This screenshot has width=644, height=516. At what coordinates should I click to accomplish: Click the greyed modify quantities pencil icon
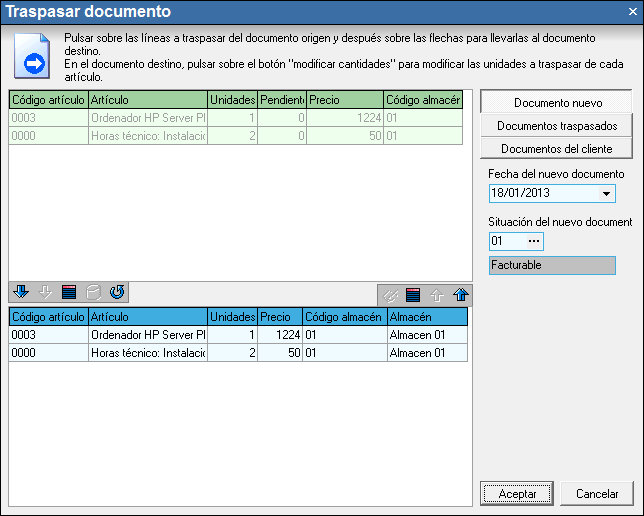[390, 295]
